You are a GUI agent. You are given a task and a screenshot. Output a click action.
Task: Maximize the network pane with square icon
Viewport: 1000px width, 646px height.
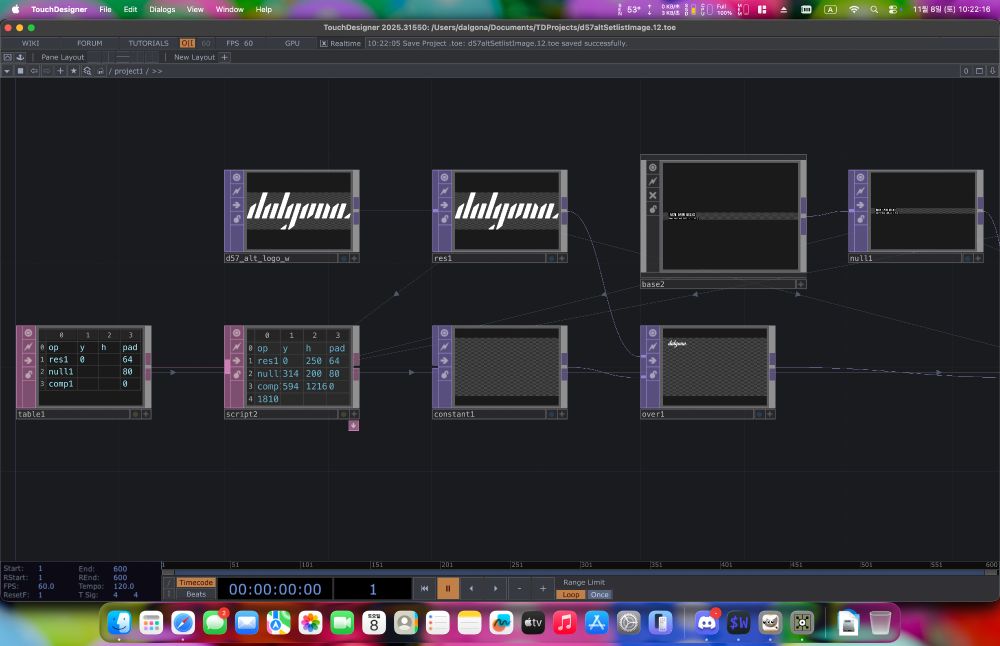point(980,71)
